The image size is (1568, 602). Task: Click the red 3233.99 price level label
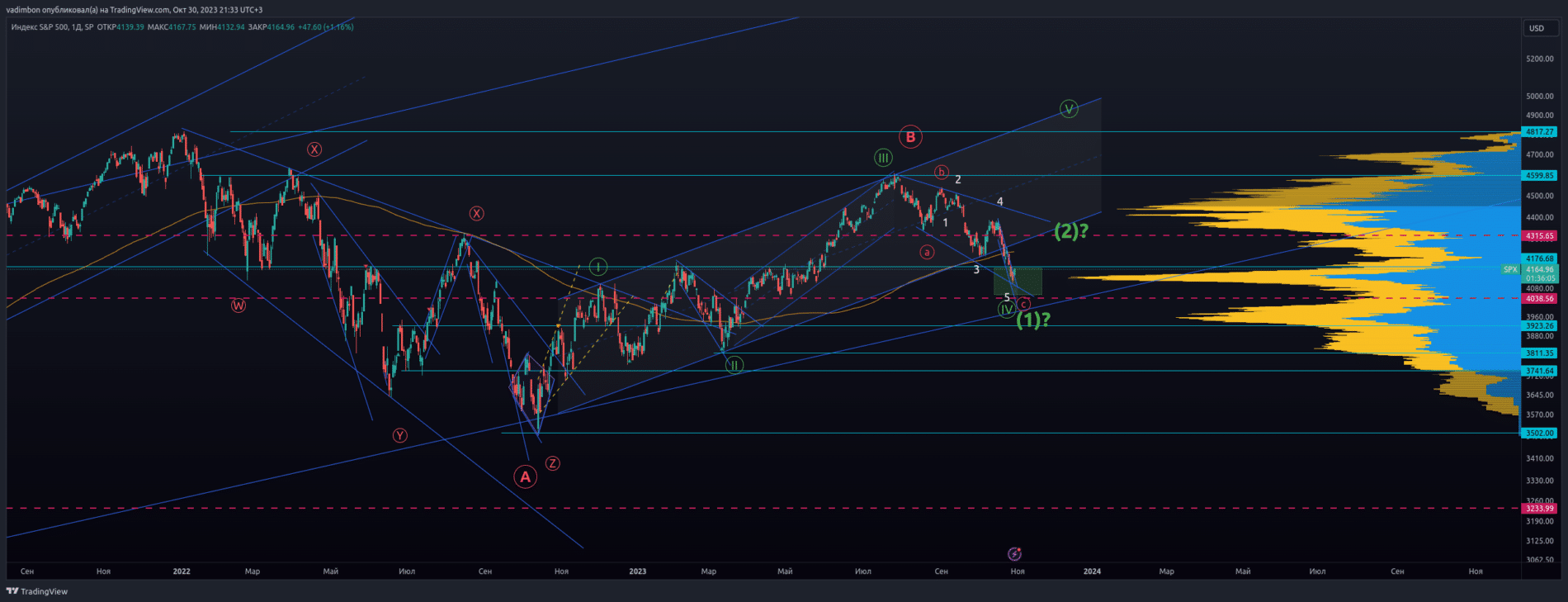tap(1539, 509)
